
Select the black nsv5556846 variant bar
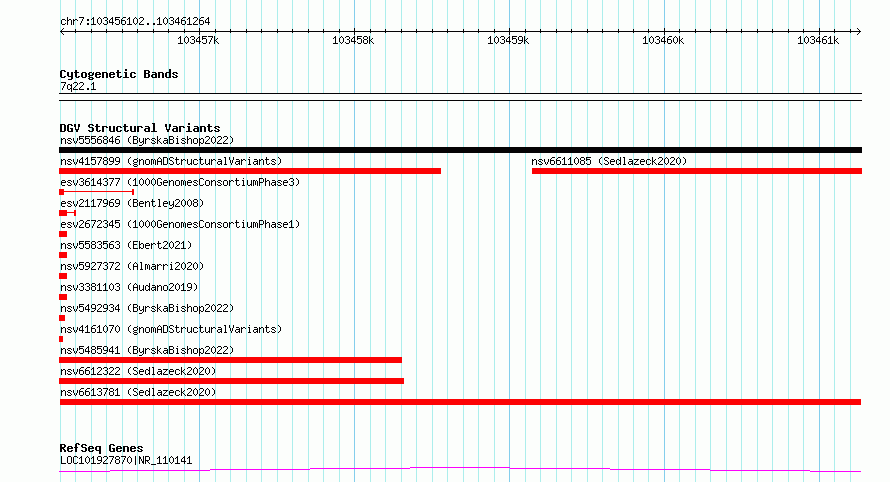(460, 150)
